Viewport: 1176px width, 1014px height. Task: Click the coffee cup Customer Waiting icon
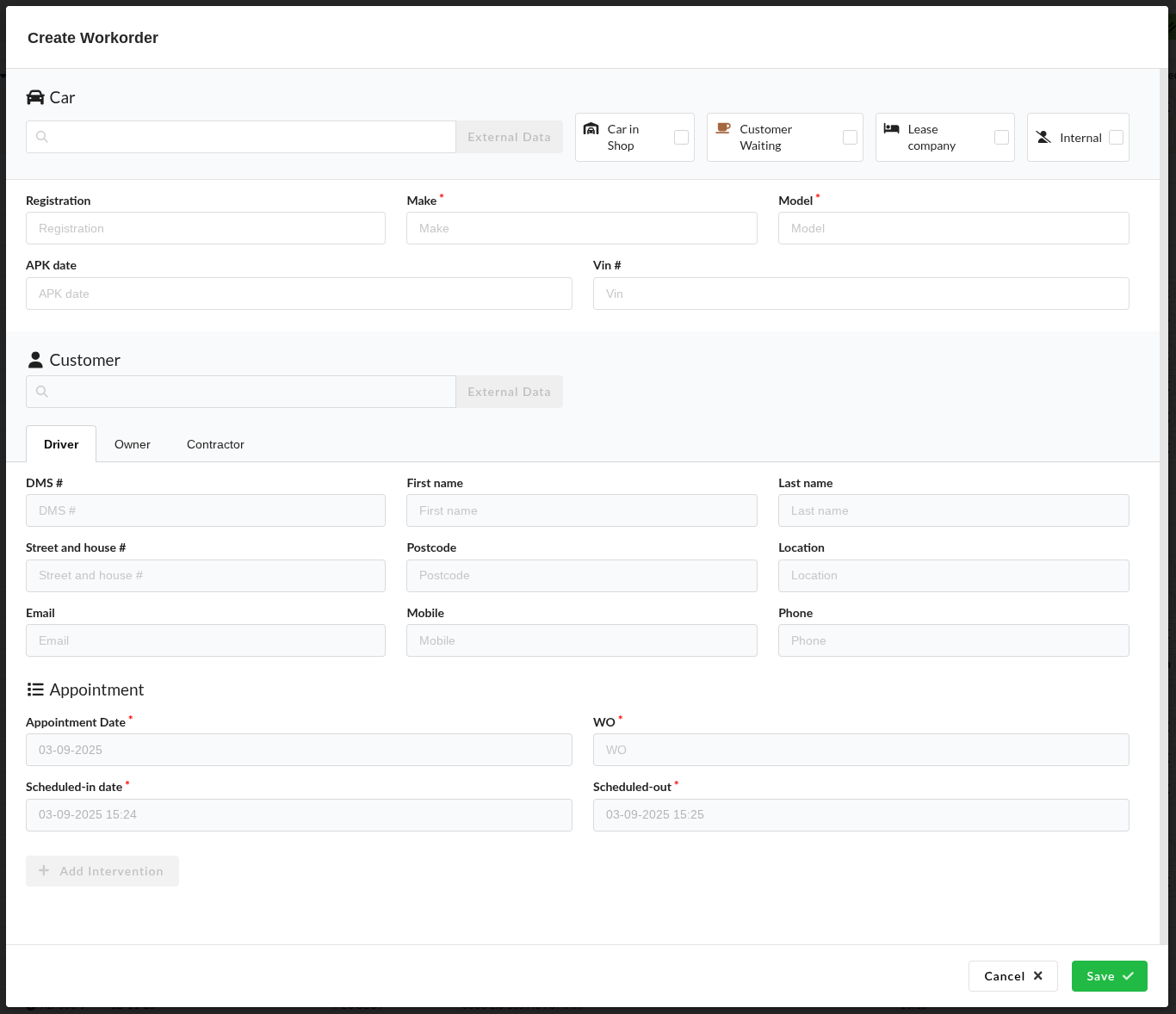[x=724, y=128]
